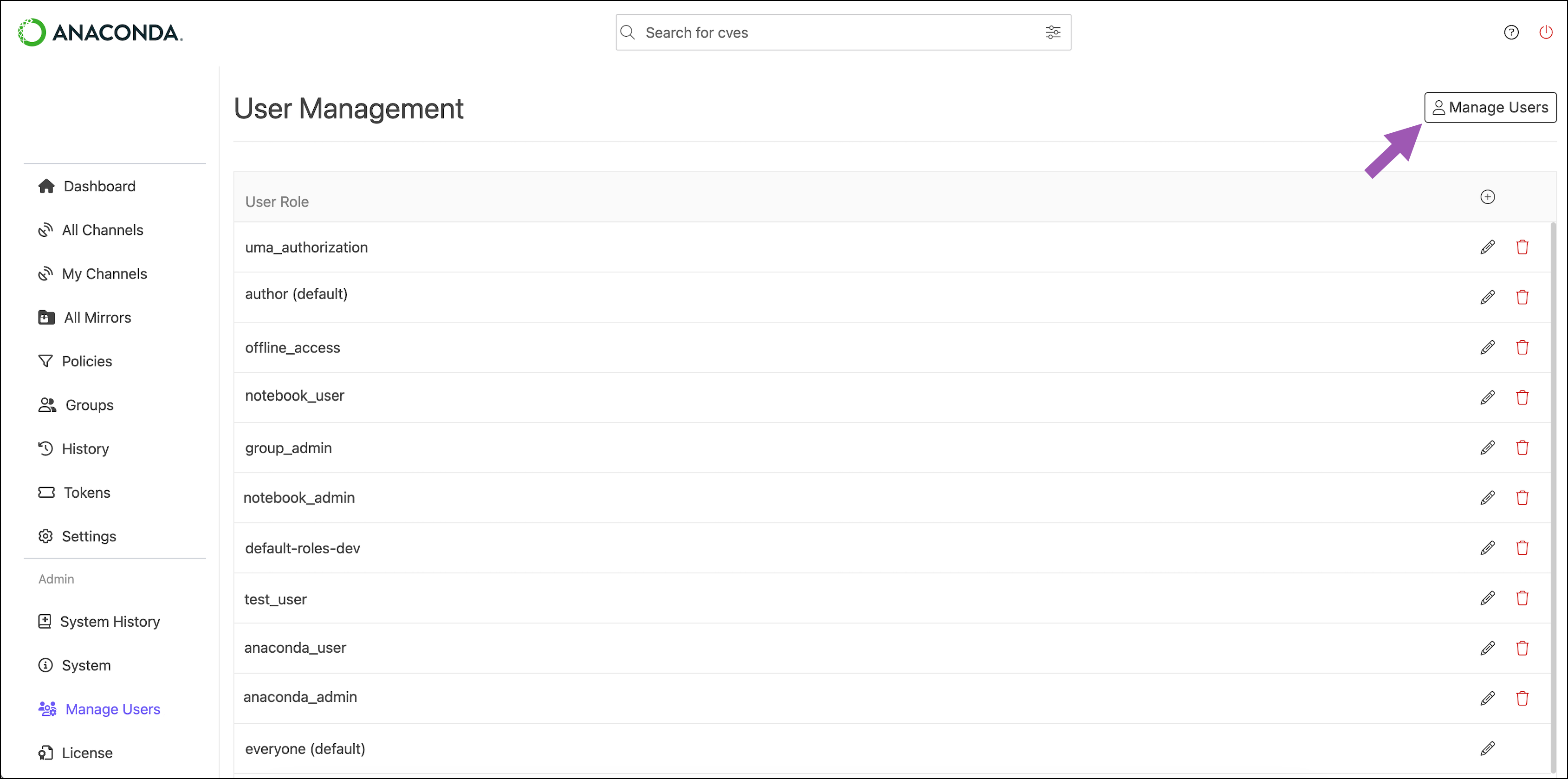Edit the offline_access role
Viewport: 1568px width, 779px height.
[x=1487, y=348]
